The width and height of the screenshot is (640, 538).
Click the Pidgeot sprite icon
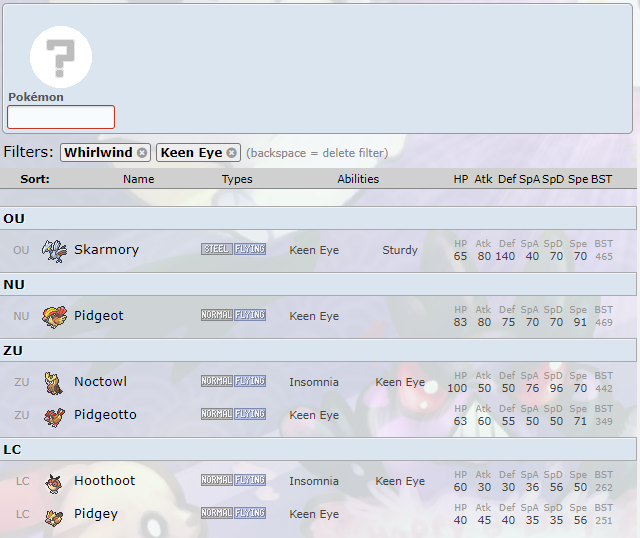coord(54,317)
